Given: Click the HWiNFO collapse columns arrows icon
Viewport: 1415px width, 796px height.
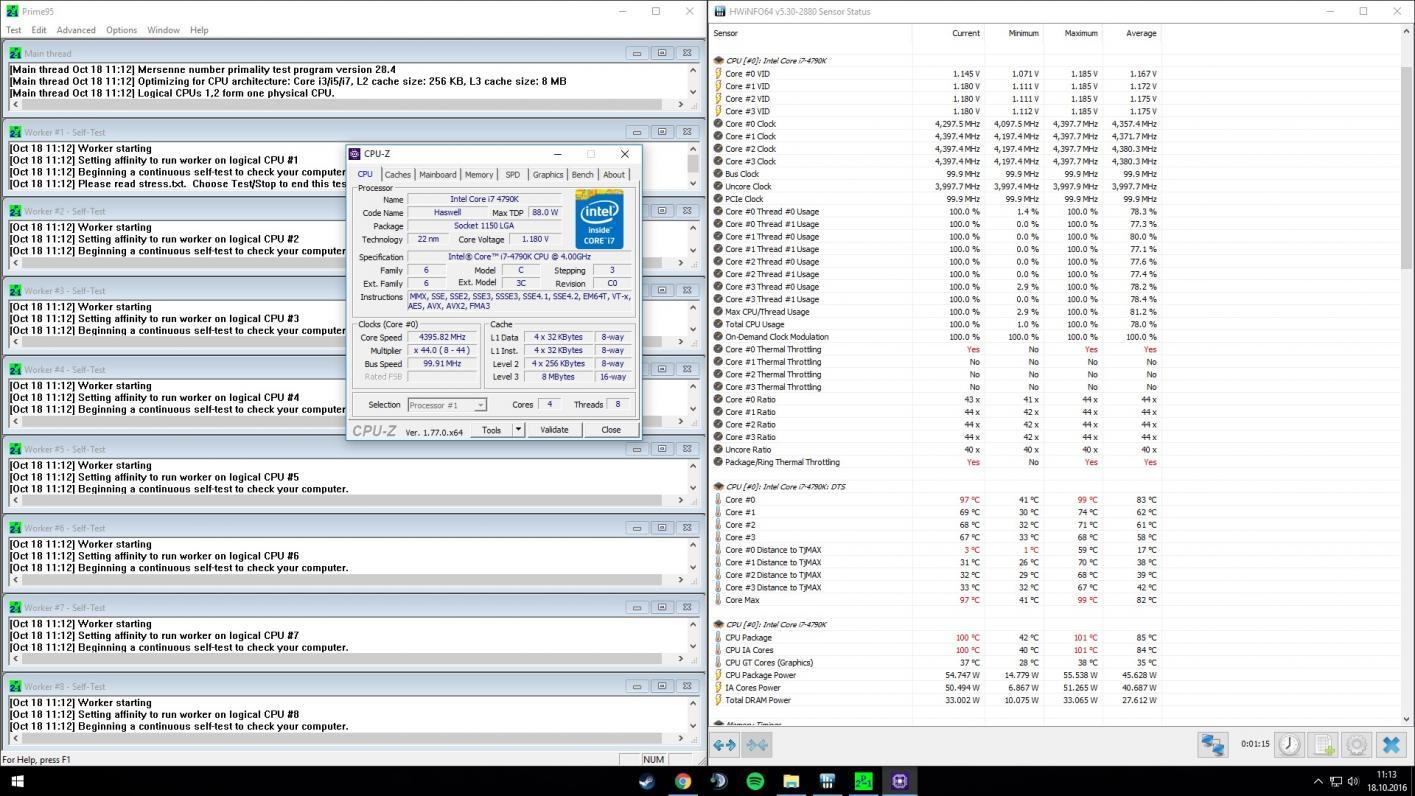Looking at the screenshot, I should 757,745.
